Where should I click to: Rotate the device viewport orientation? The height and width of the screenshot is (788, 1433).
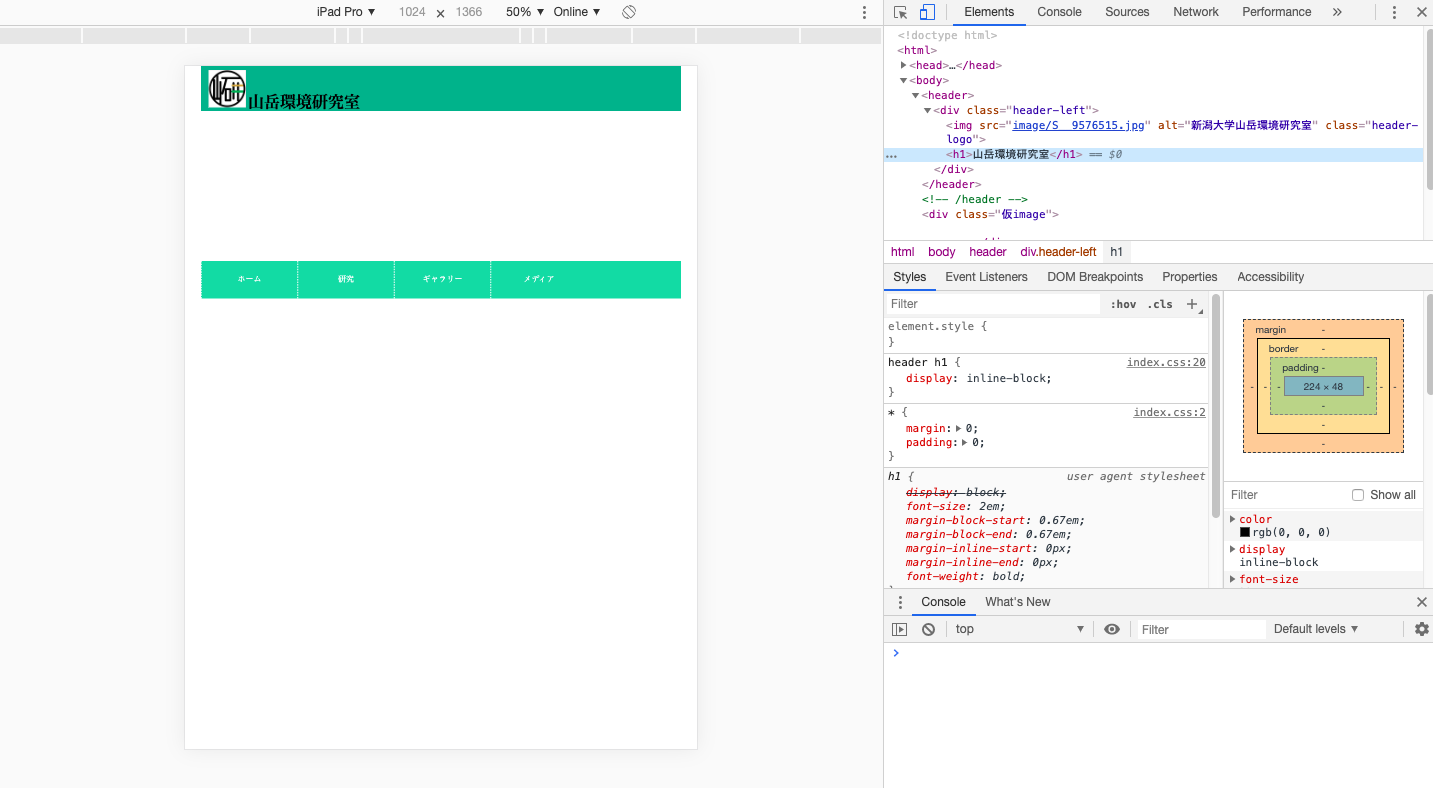point(629,12)
